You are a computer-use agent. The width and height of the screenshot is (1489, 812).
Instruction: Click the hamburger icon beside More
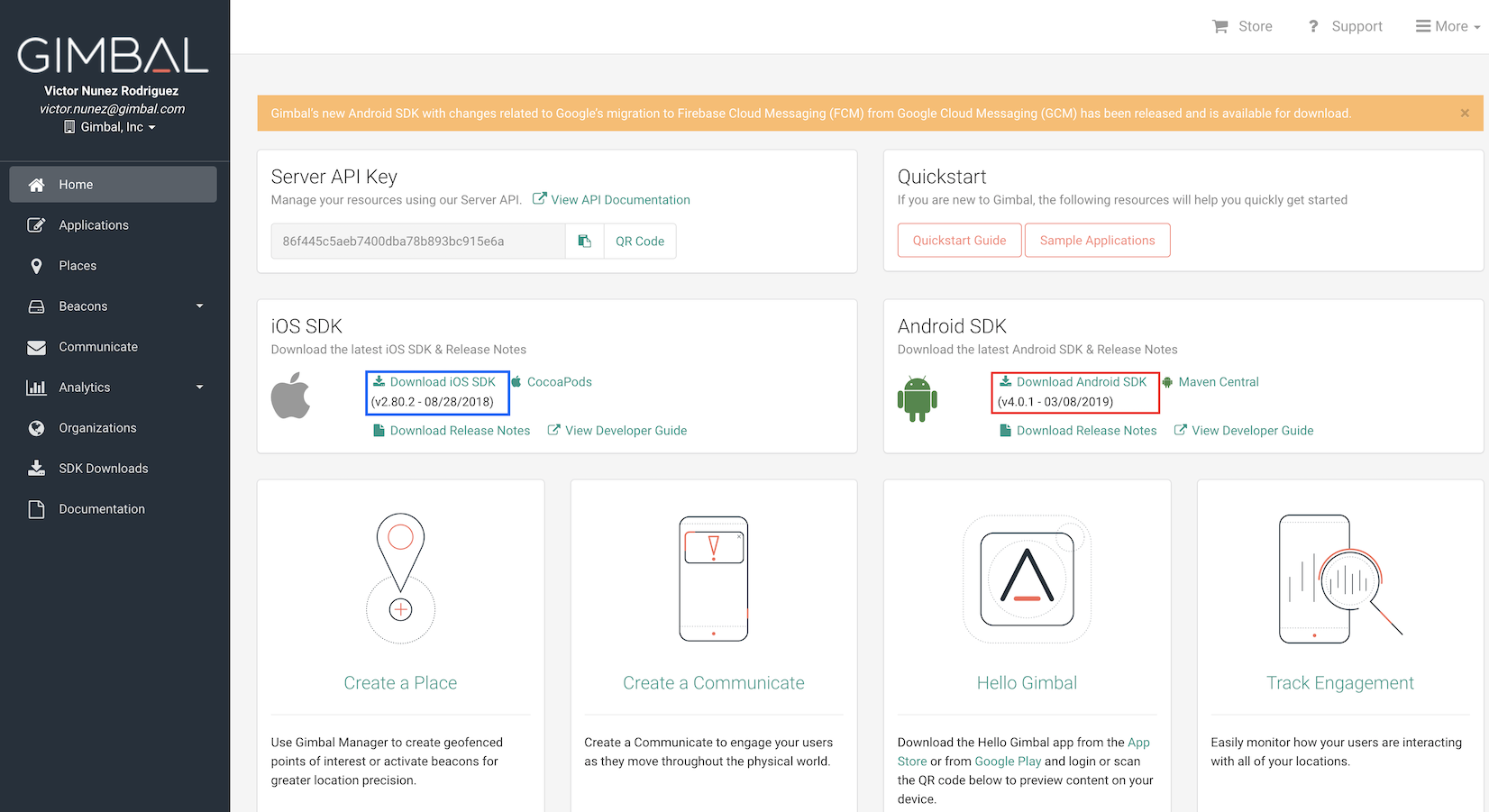(1423, 26)
